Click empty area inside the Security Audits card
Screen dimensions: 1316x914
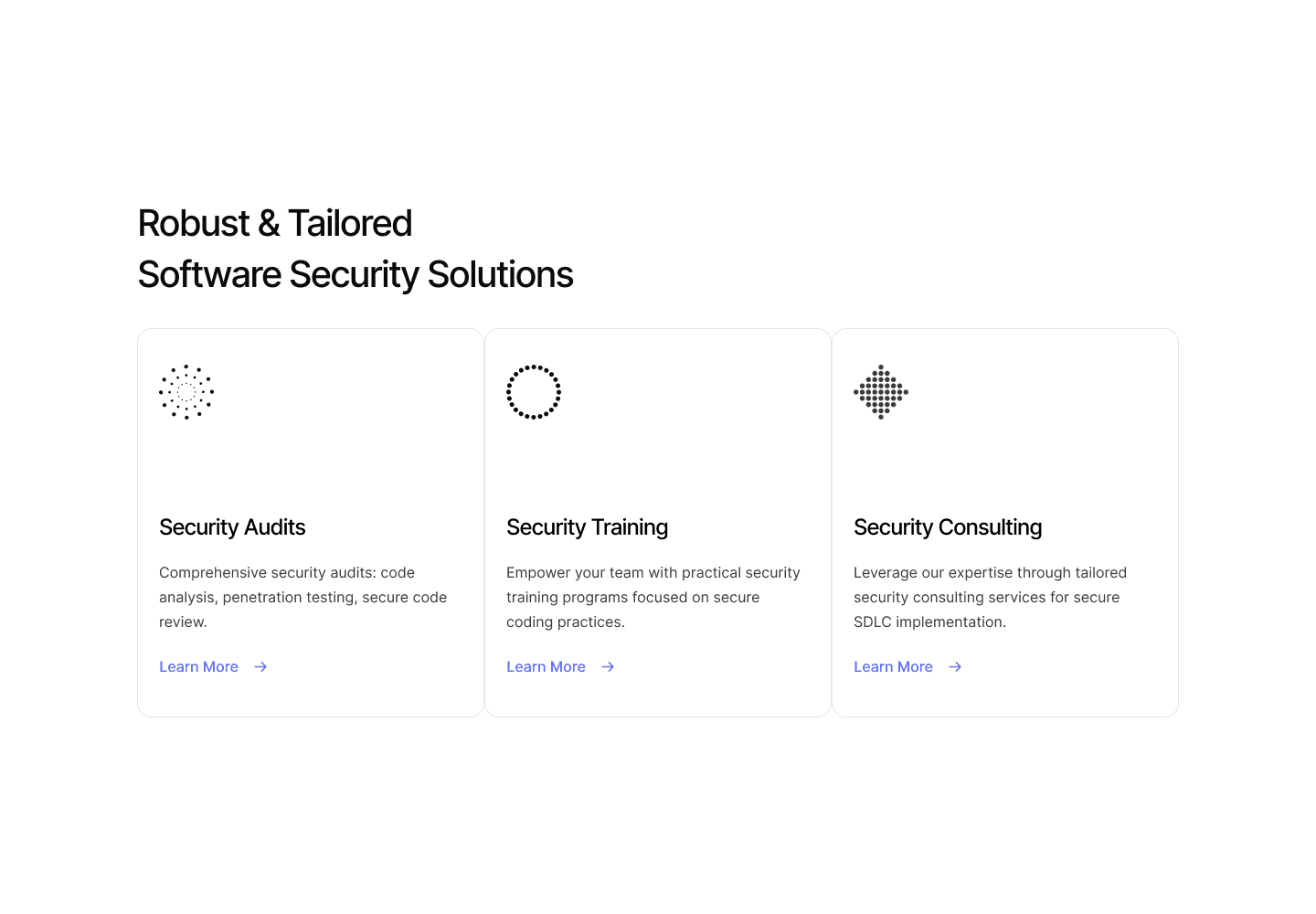coord(347,457)
